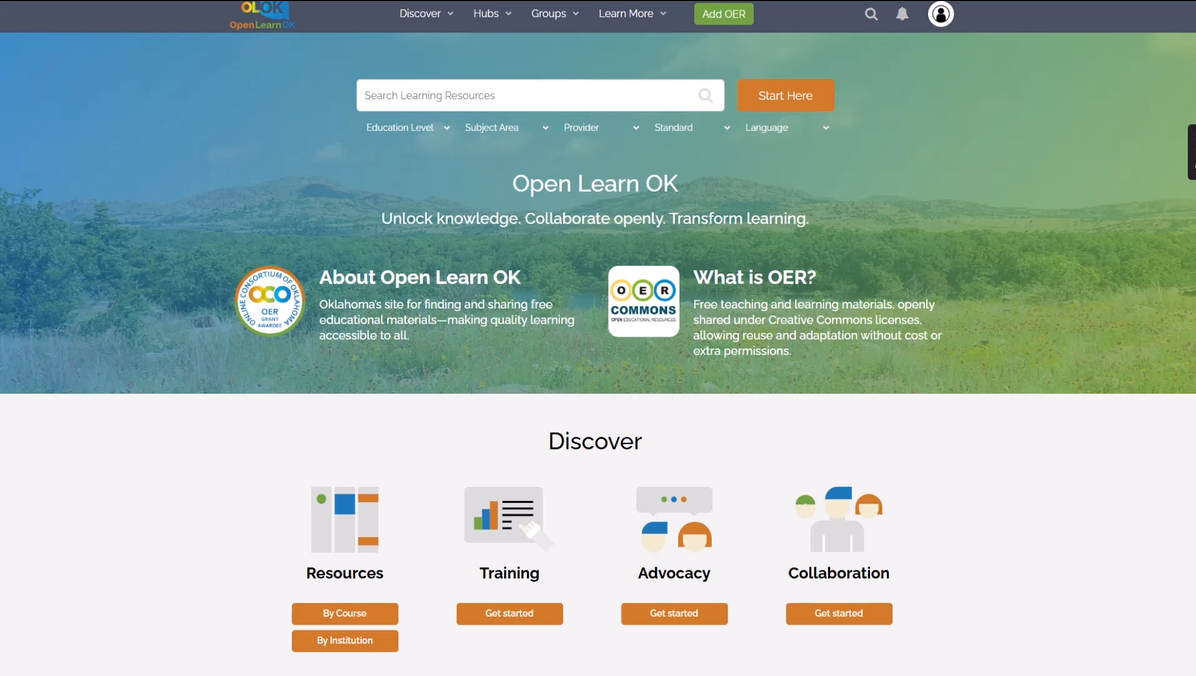Click the Discover section heading

(x=595, y=441)
